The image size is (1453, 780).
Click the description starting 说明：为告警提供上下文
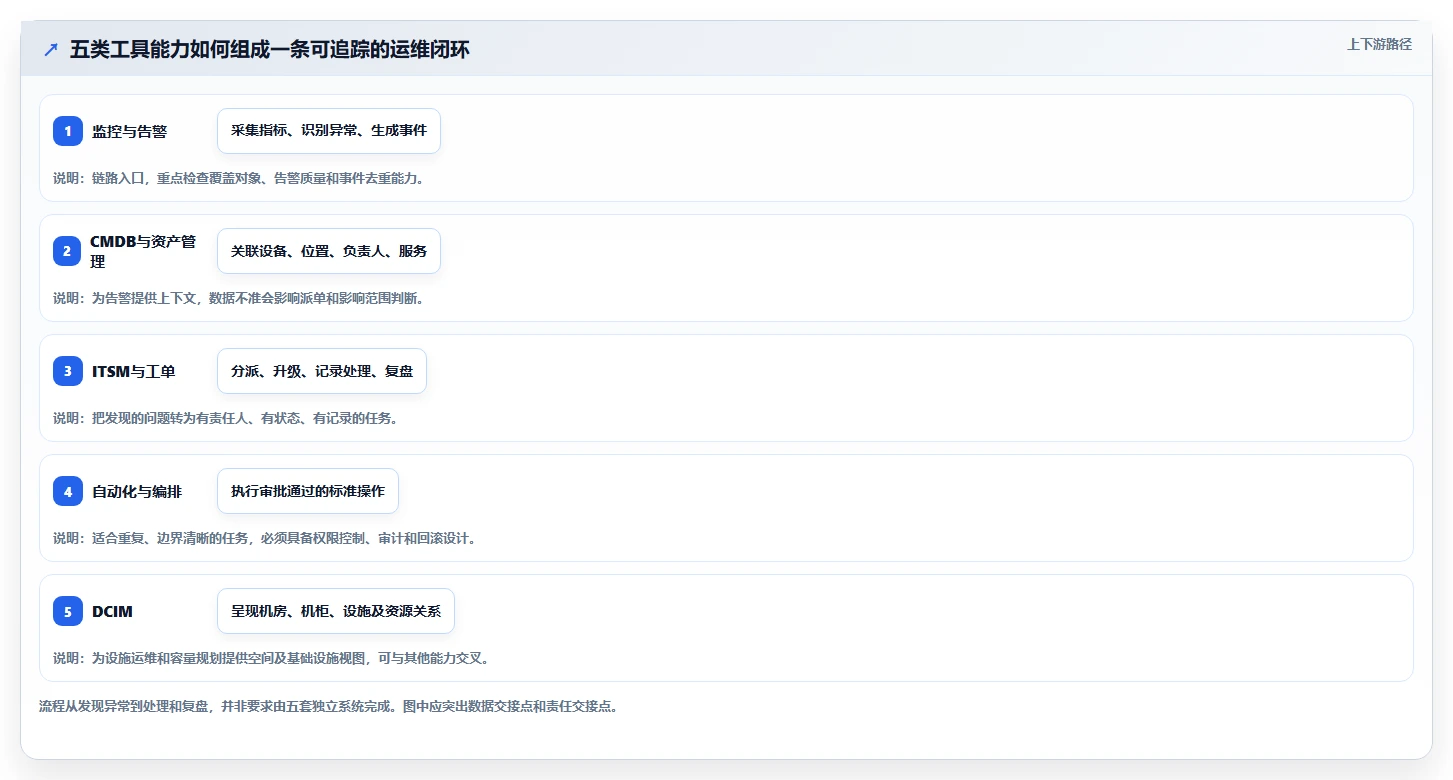coord(239,298)
